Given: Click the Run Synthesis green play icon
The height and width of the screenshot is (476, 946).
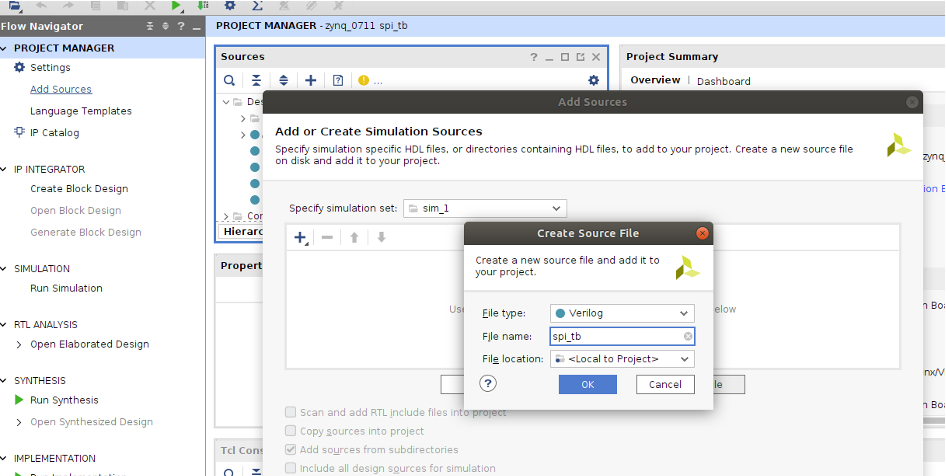Looking at the screenshot, I should tap(19, 400).
